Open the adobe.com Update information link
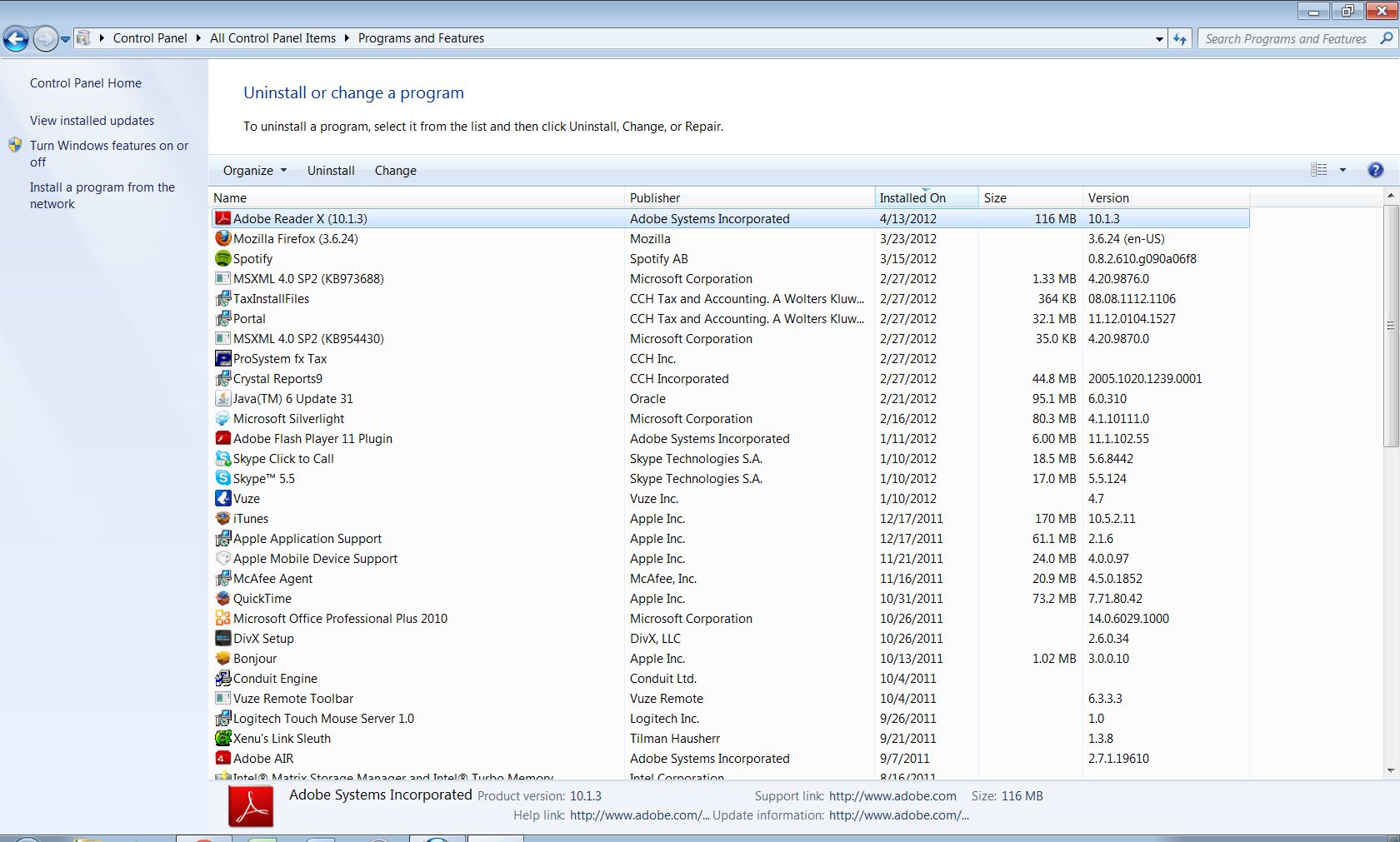The width and height of the screenshot is (1400, 842). tap(899, 815)
